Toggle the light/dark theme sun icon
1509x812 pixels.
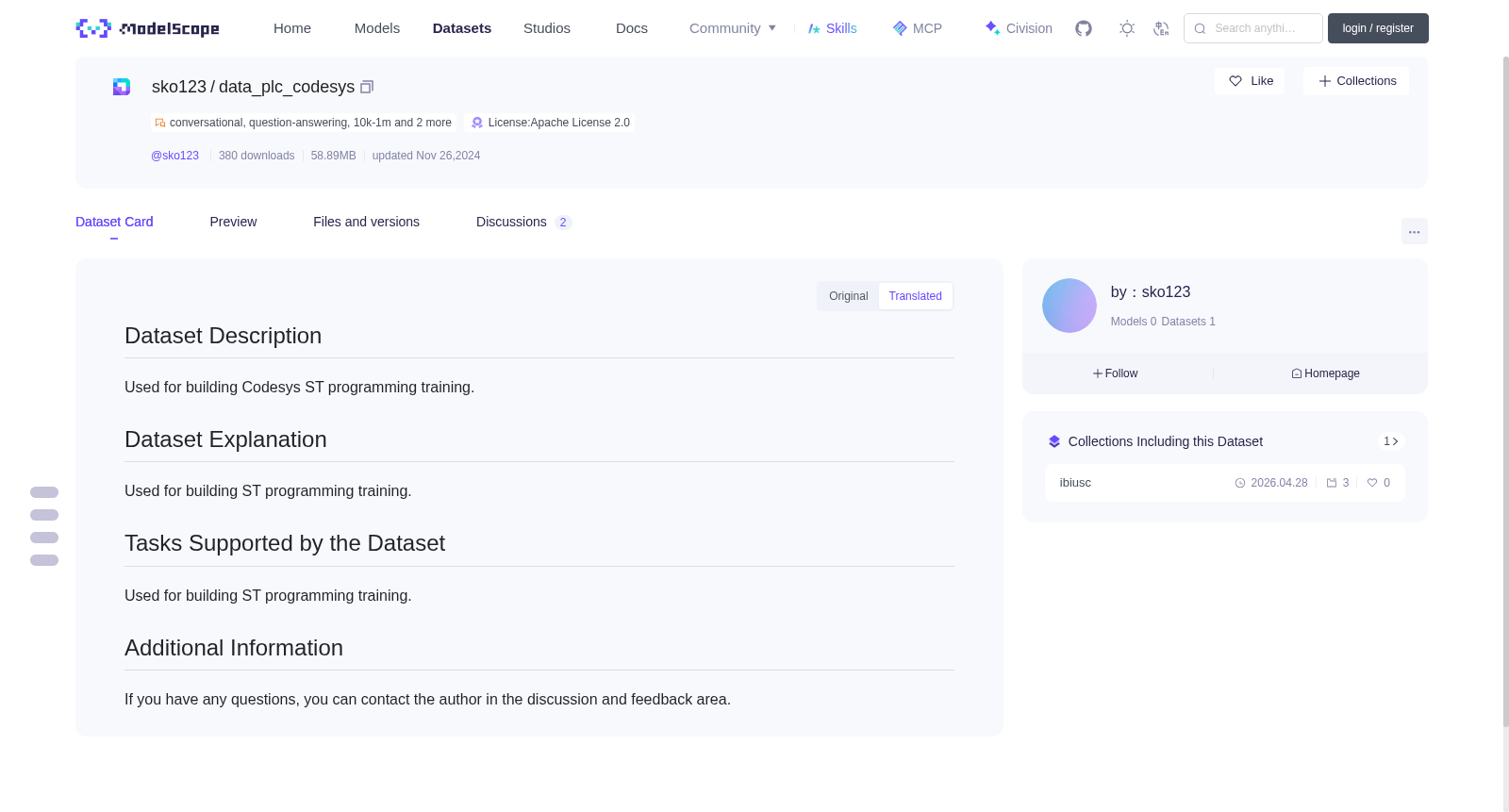pos(1127,28)
